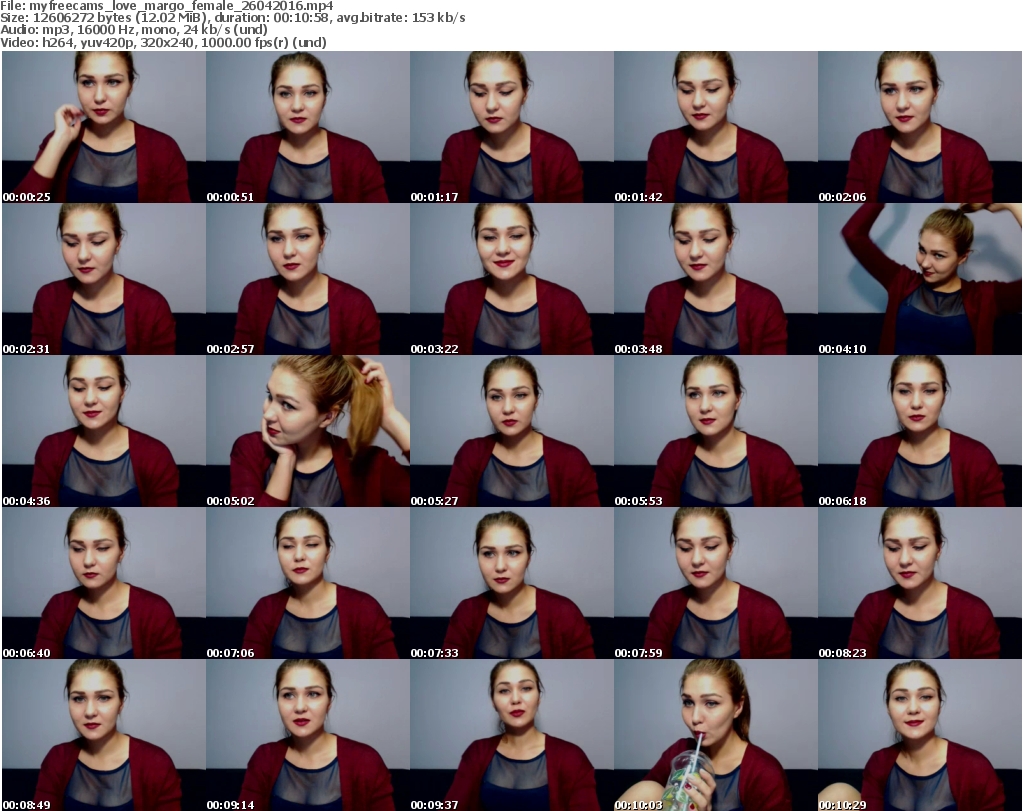Choose the thumbnail frame at 00:06:40
The width and height of the screenshot is (1024, 811).
(104, 583)
